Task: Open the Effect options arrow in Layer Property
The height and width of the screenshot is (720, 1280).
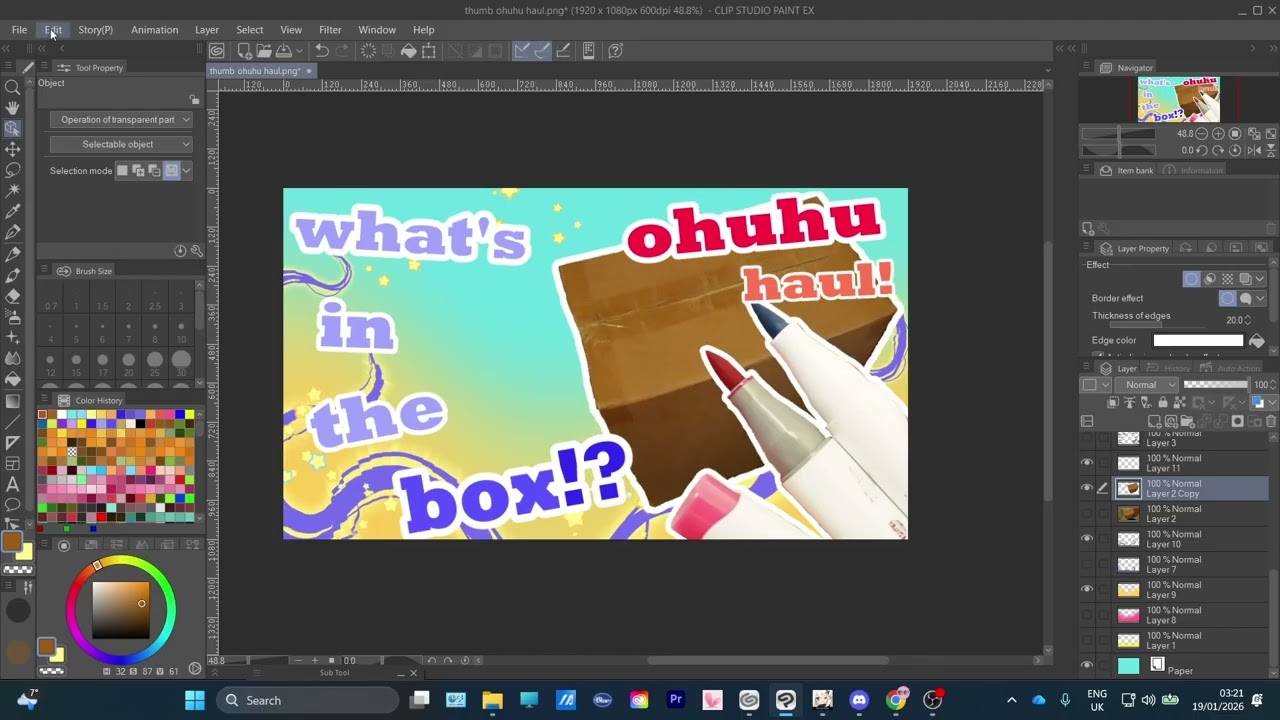Action: click(1260, 279)
